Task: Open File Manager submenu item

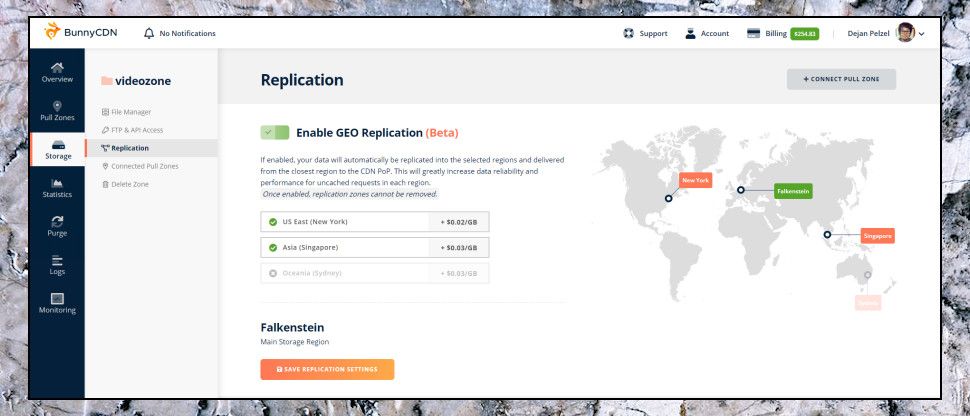Action: pos(126,112)
